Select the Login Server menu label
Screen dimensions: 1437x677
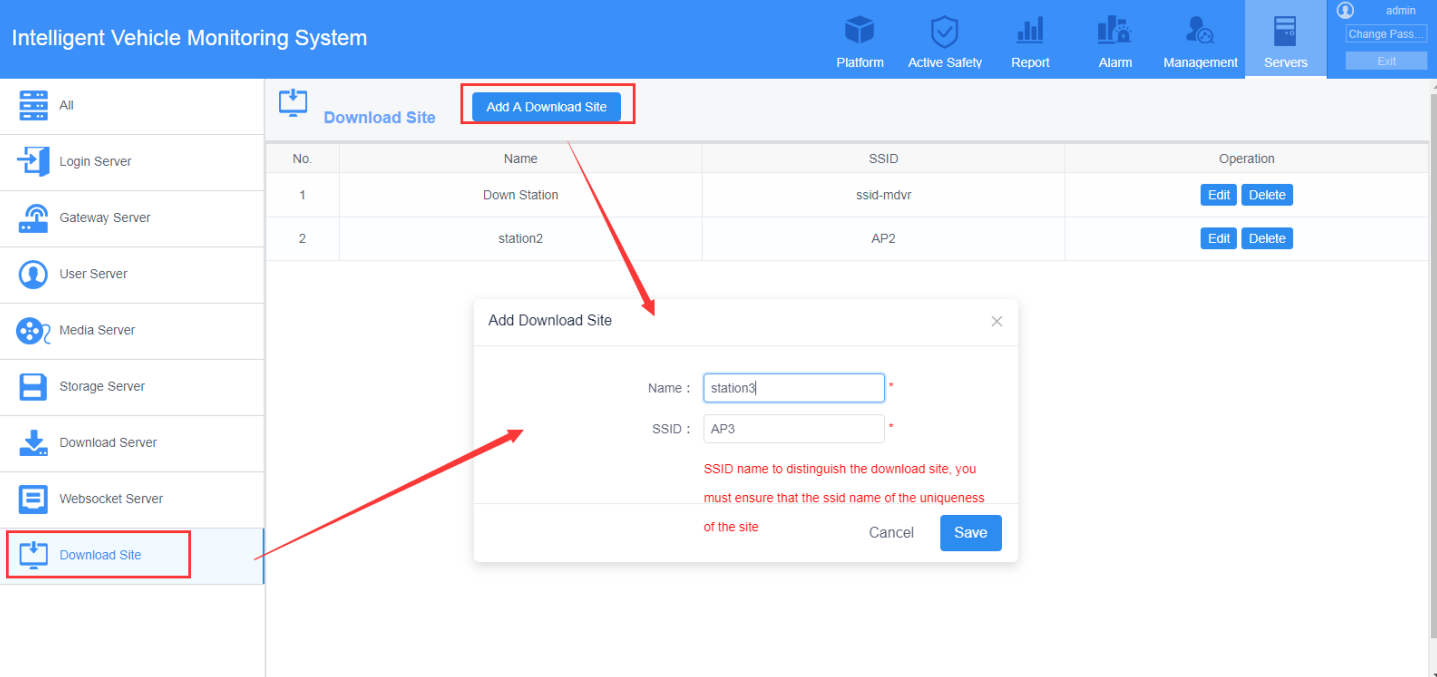(x=95, y=161)
